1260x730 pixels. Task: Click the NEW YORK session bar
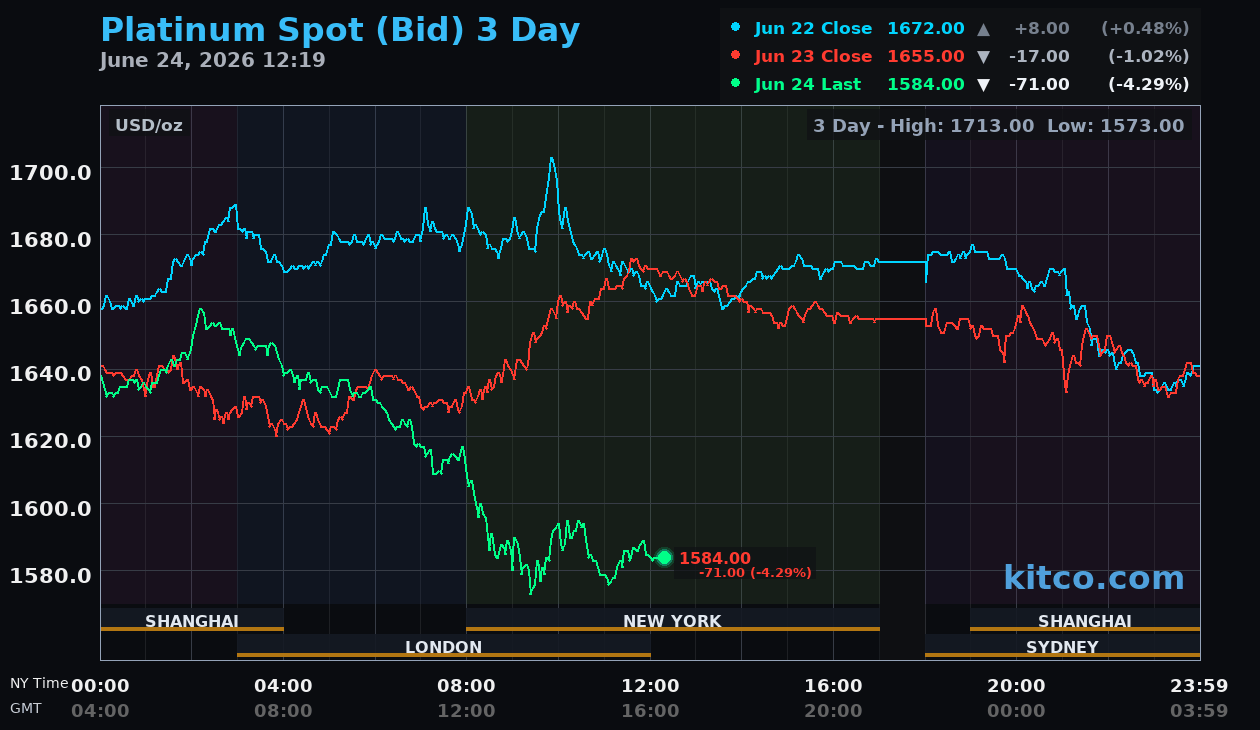tap(672, 621)
